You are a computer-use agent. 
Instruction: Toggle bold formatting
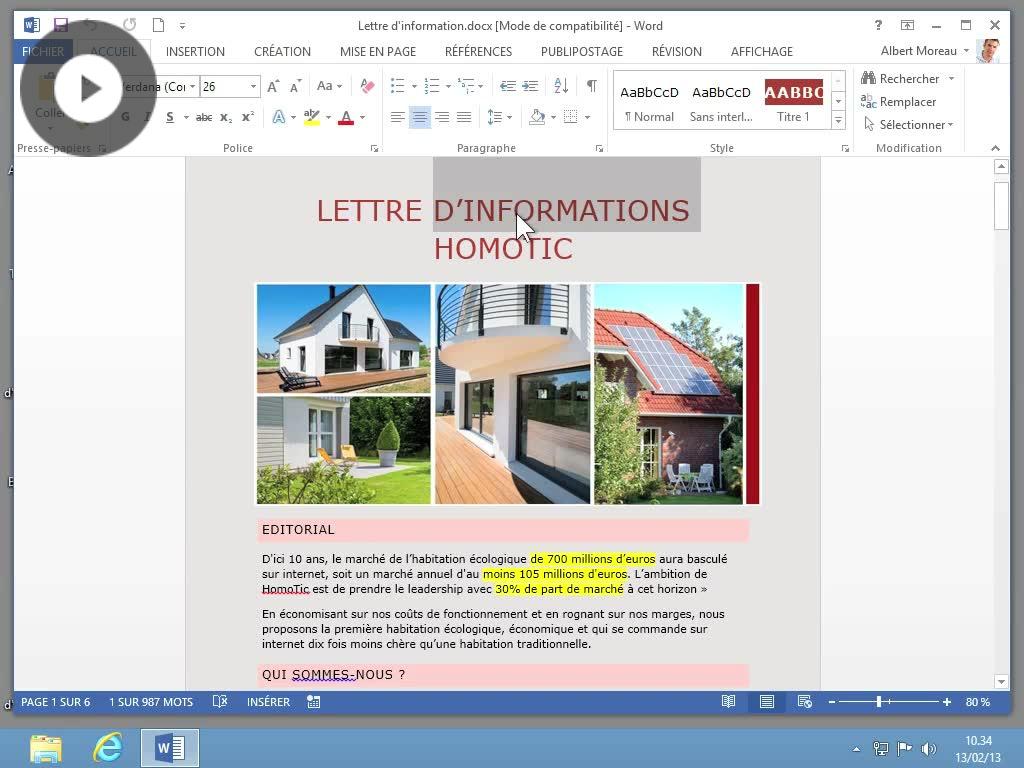click(x=123, y=117)
